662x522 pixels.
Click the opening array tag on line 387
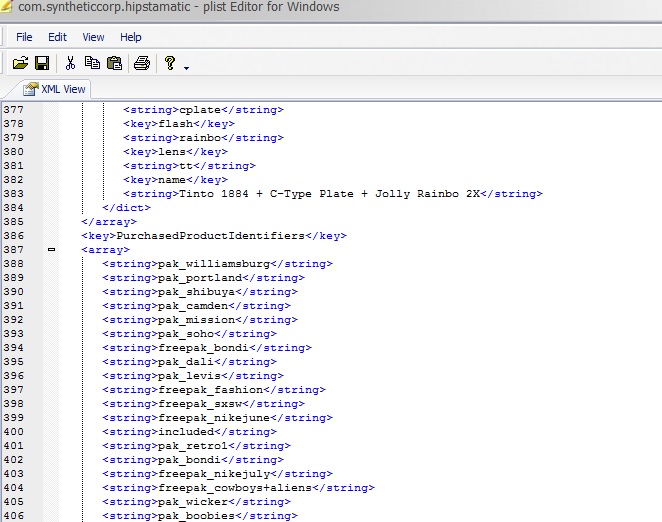pyautogui.click(x=106, y=250)
